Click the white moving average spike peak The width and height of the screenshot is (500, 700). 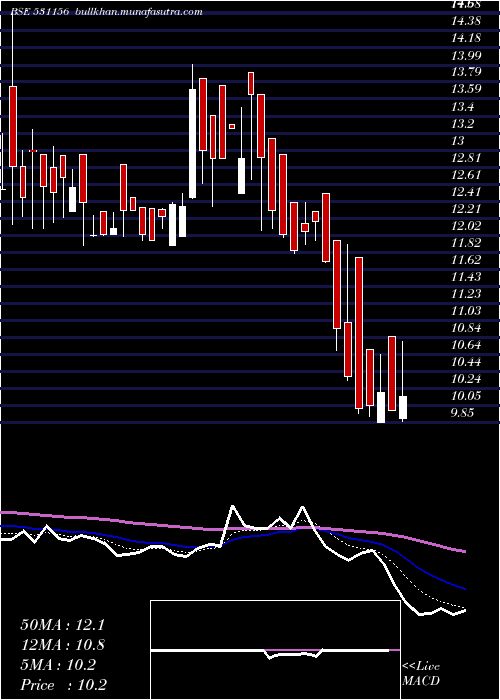coord(233,507)
